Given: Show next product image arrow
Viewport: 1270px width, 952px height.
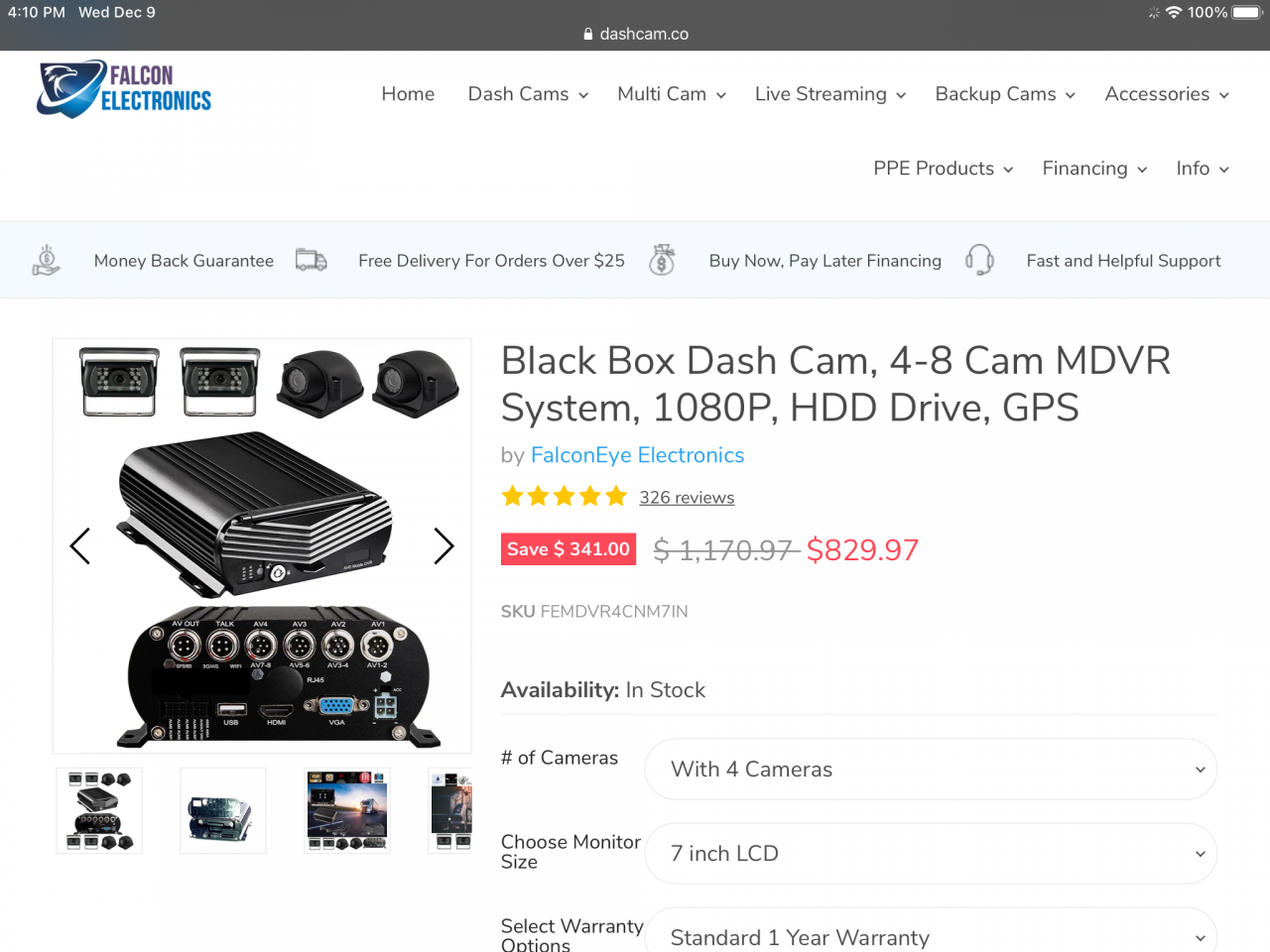Looking at the screenshot, I should 444,545.
